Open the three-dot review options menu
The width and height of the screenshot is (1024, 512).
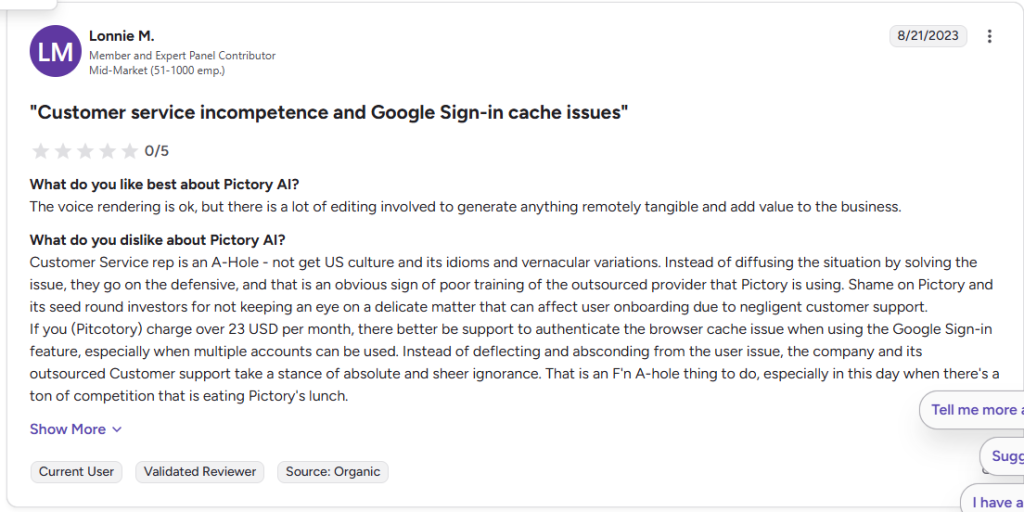[989, 37]
